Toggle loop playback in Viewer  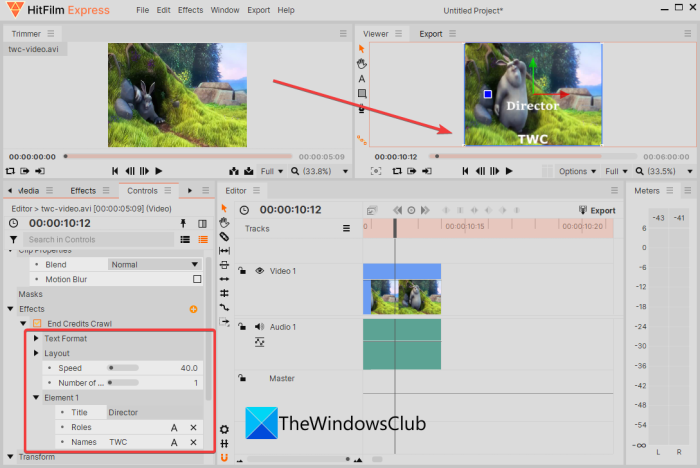click(396, 171)
